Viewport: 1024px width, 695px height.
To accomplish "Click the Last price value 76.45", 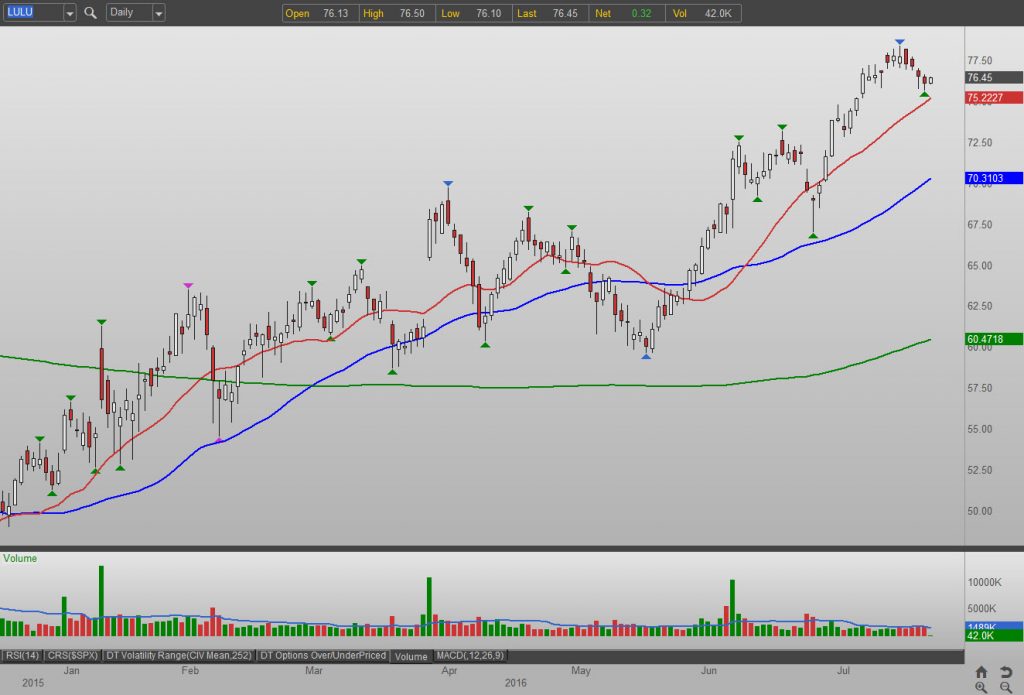I will [x=565, y=13].
